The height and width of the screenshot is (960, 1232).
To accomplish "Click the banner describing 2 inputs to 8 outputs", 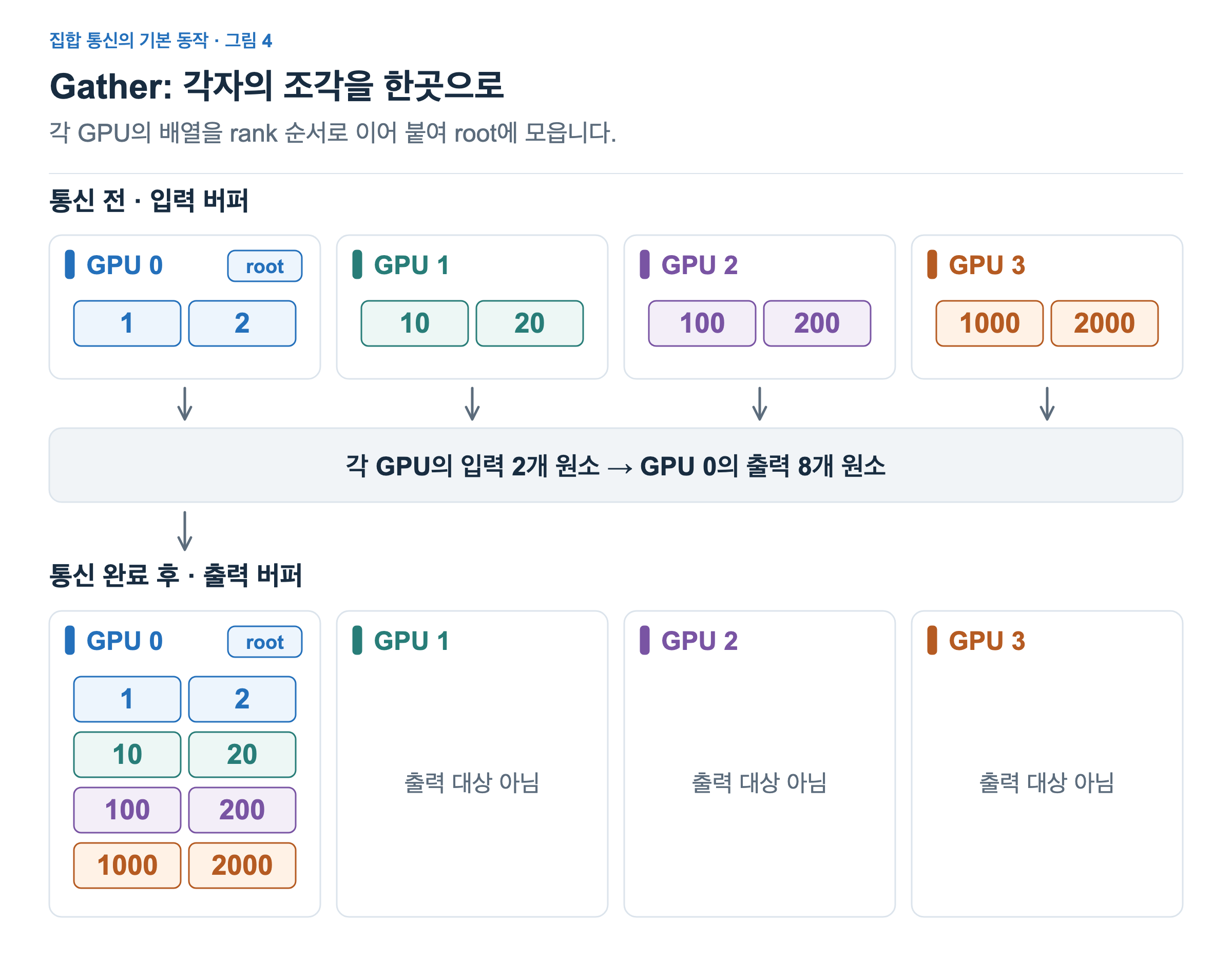I will point(616,465).
